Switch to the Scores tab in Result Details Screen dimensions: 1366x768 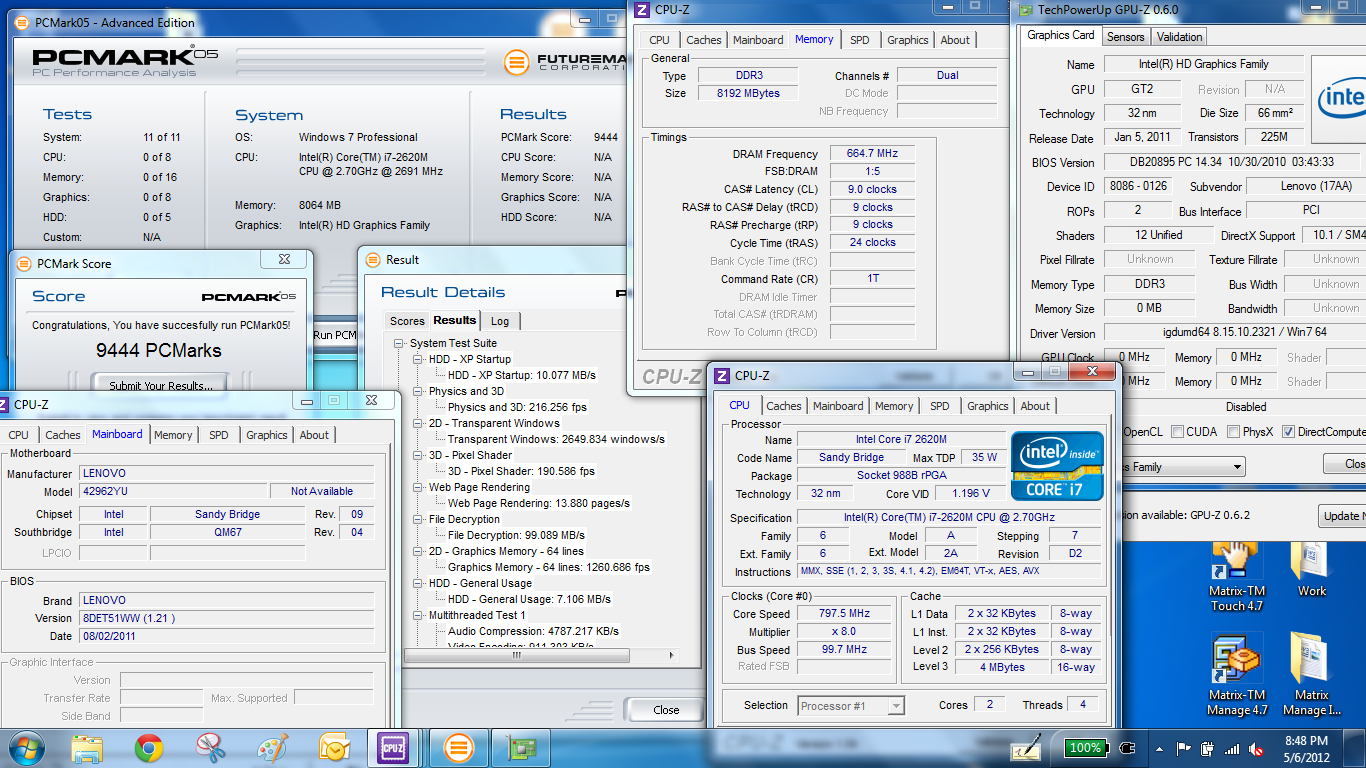click(407, 321)
